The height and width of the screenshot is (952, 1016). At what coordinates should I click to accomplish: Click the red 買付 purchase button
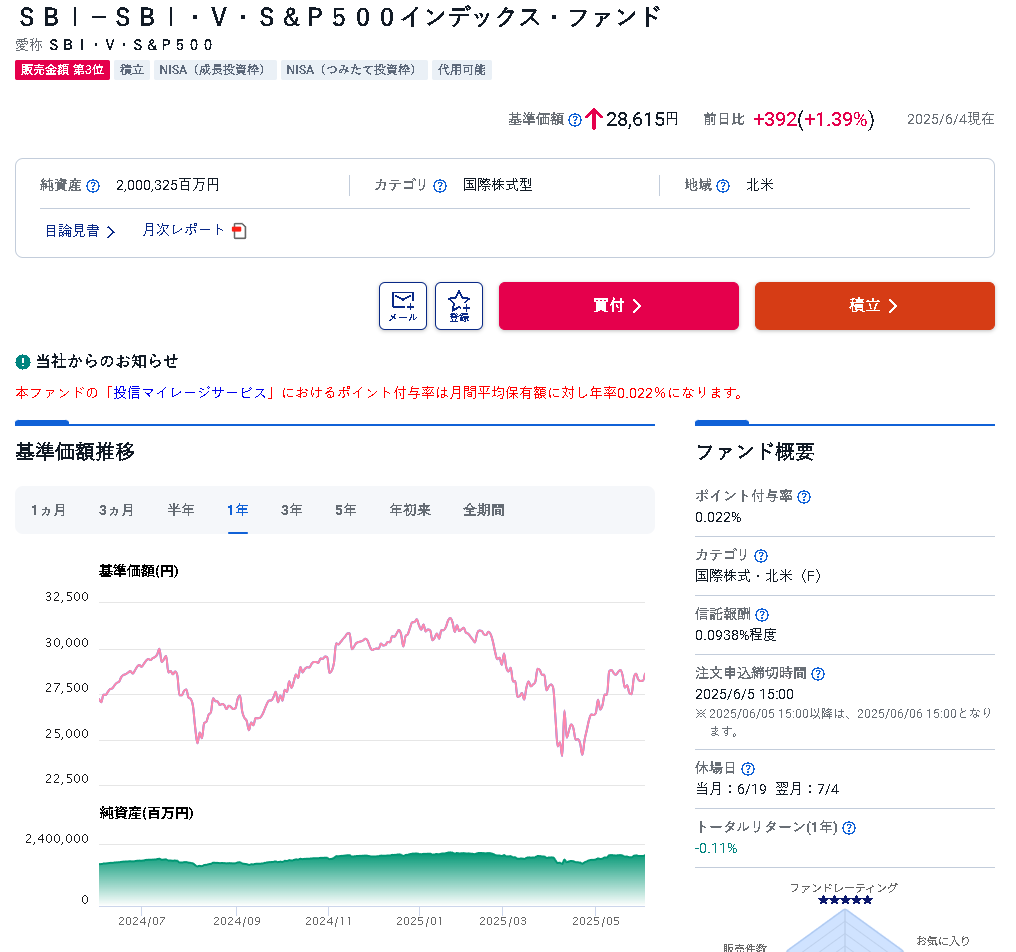619,306
